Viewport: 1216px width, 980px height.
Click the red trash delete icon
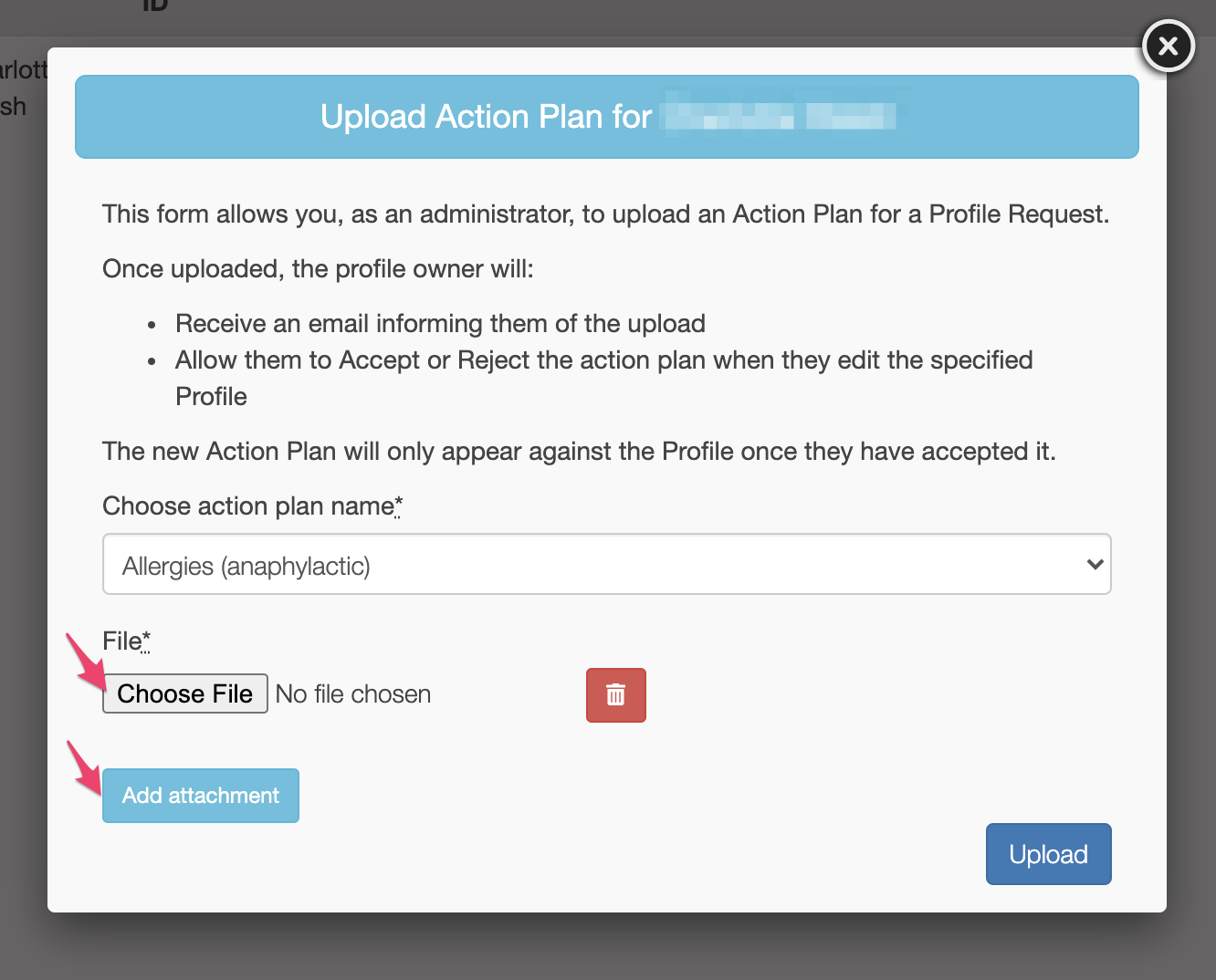click(615, 695)
